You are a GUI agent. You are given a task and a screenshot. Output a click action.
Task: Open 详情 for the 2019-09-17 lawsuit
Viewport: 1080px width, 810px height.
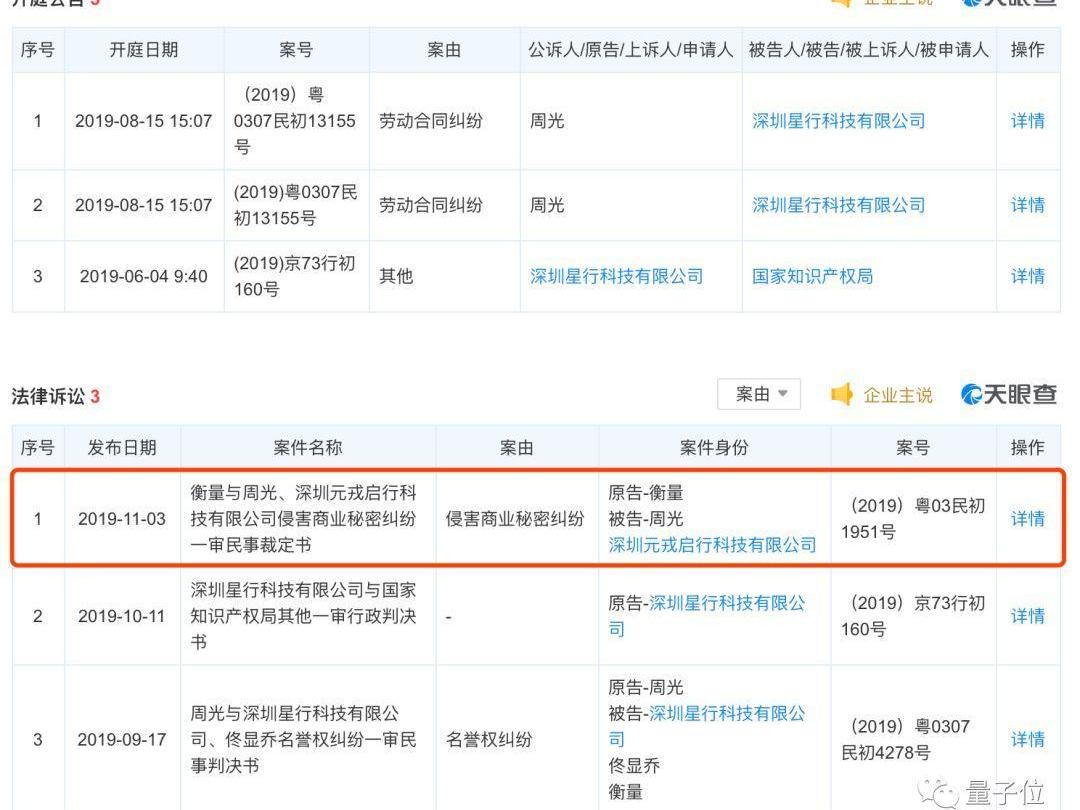(x=1027, y=740)
